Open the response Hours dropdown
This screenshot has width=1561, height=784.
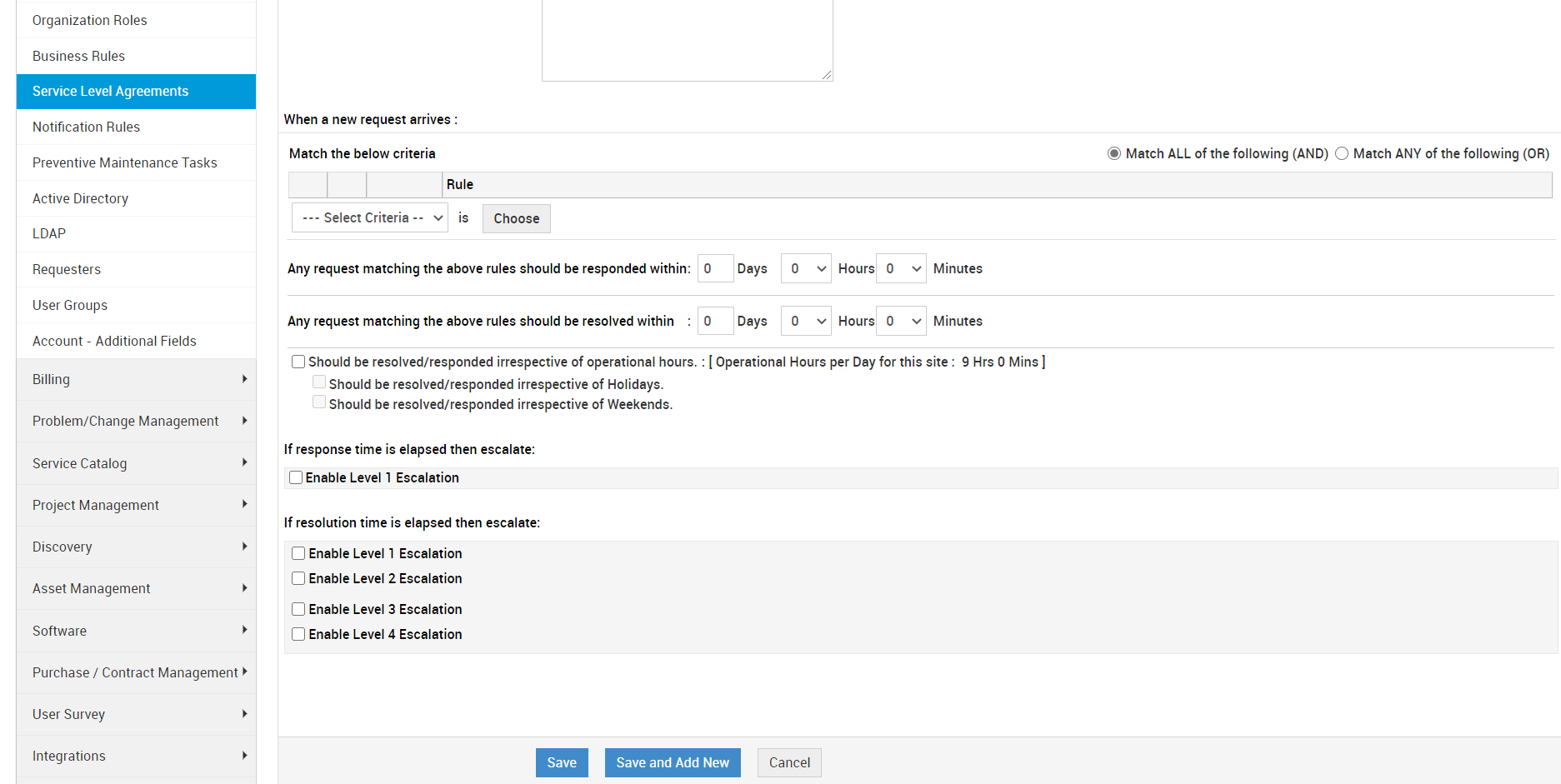tap(805, 268)
